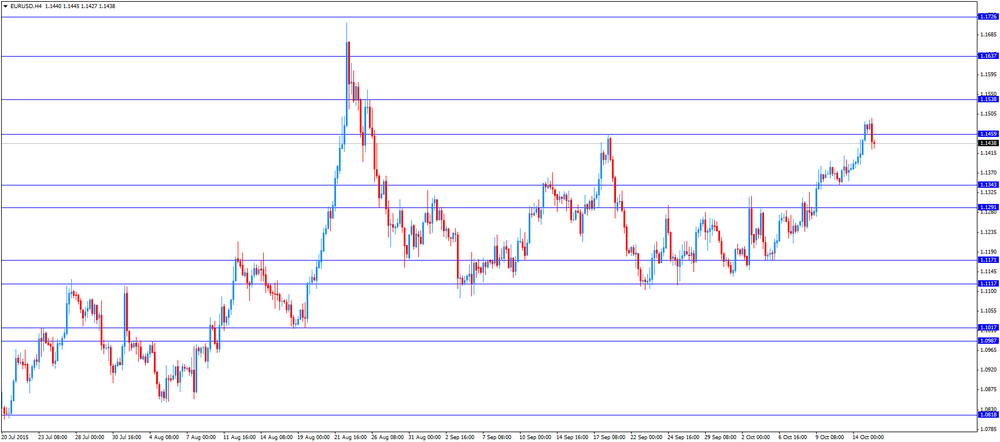Click the EURUSD,H4 chart title text
This screenshot has width=1000, height=442.
[27, 6]
